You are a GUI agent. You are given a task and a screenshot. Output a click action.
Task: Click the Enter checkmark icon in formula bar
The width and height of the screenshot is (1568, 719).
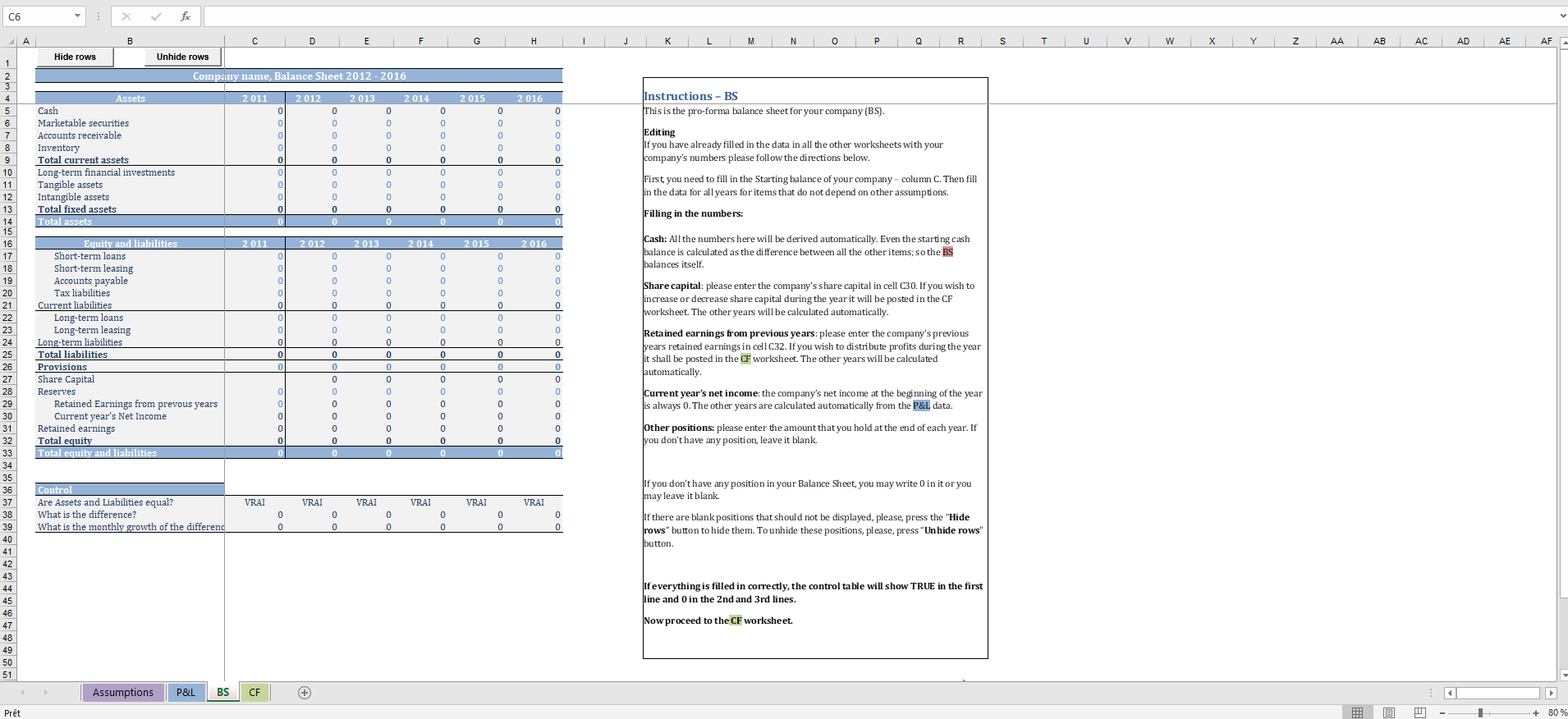156,16
